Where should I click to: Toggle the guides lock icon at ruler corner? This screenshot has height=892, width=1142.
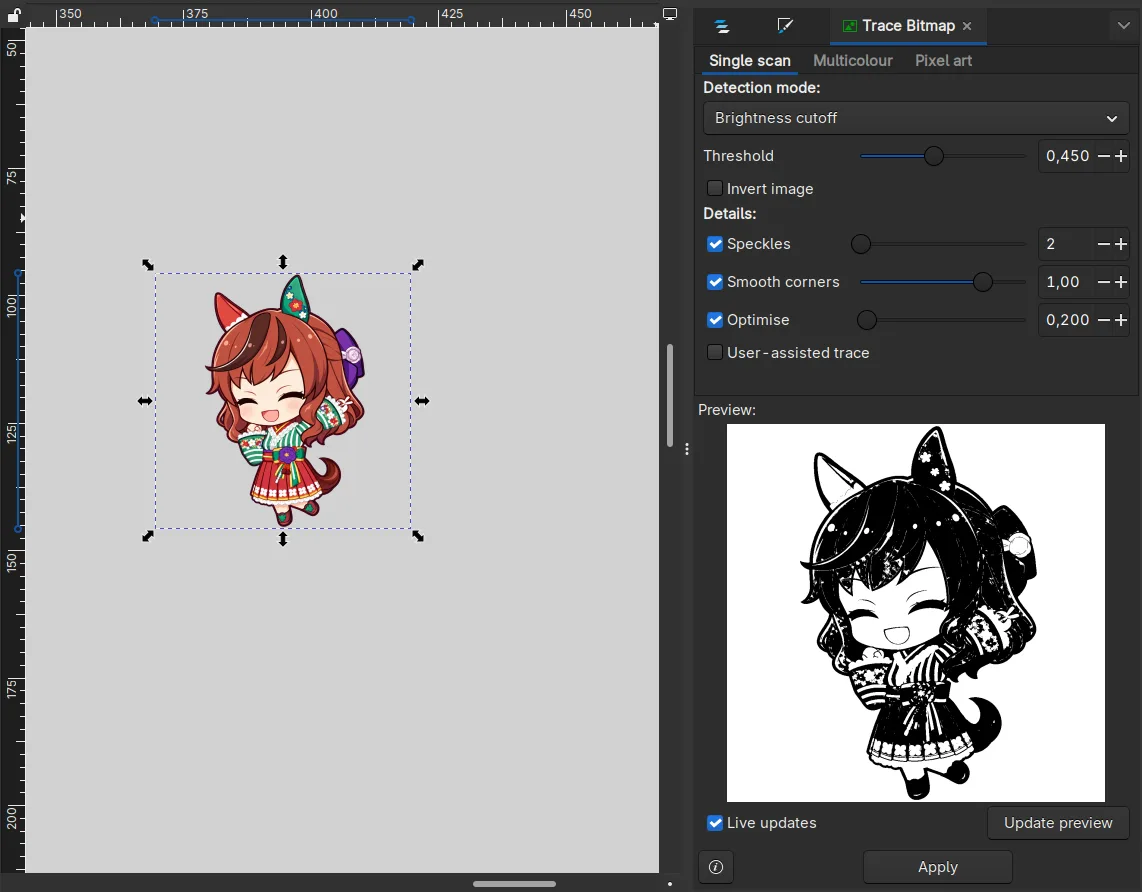click(x=13, y=14)
